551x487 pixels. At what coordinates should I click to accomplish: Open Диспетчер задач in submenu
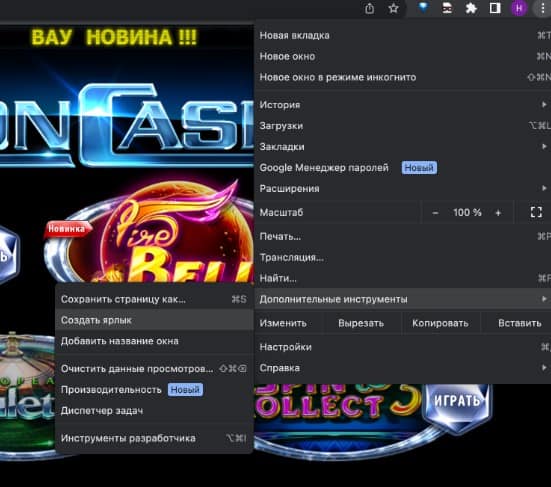tap(154, 410)
